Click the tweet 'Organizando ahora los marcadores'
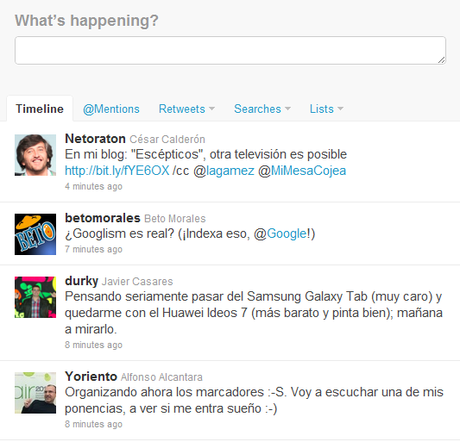Screen dimensions: 460x442 click(x=254, y=400)
